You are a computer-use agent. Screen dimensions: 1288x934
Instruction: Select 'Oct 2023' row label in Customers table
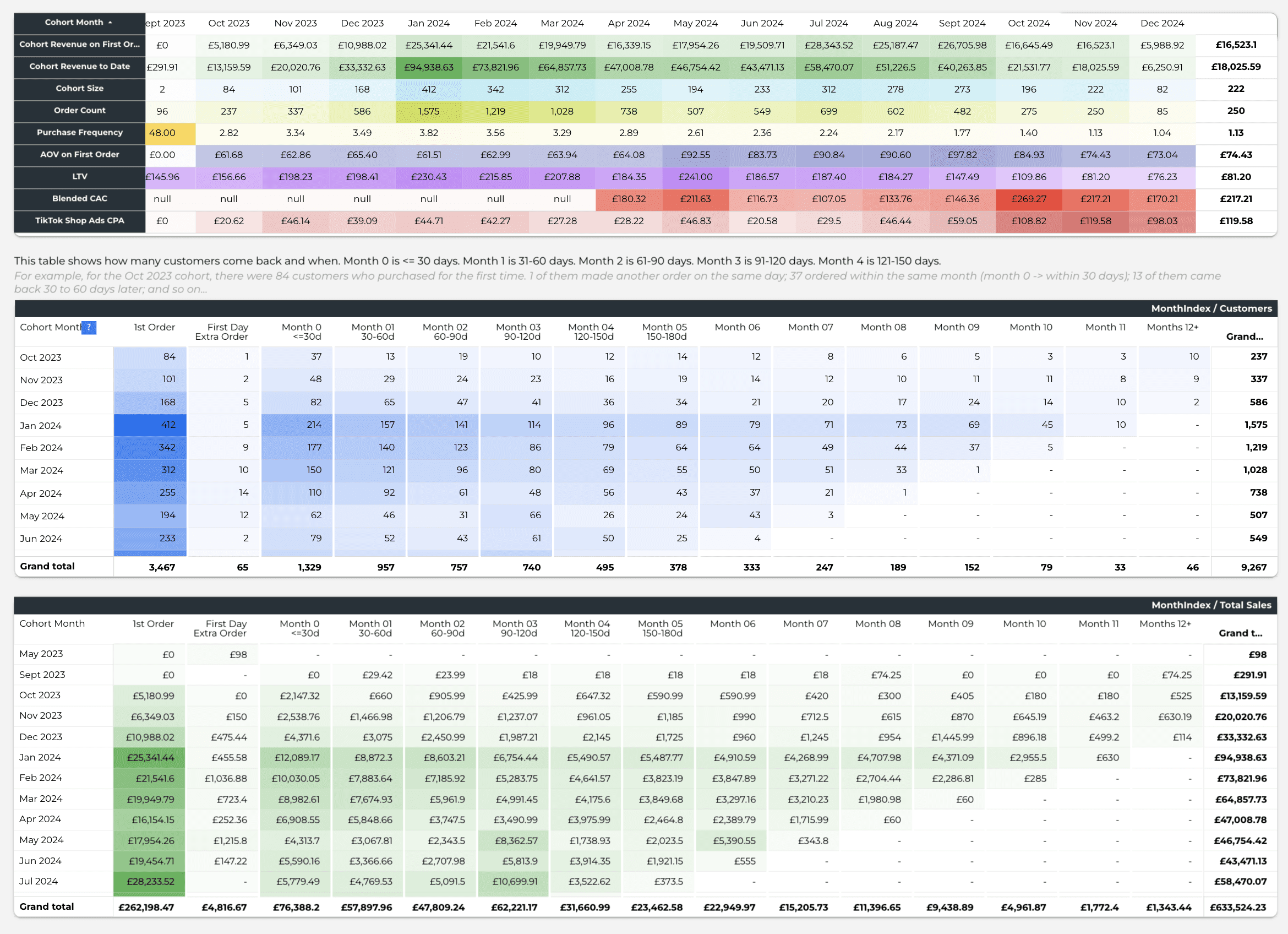point(40,357)
